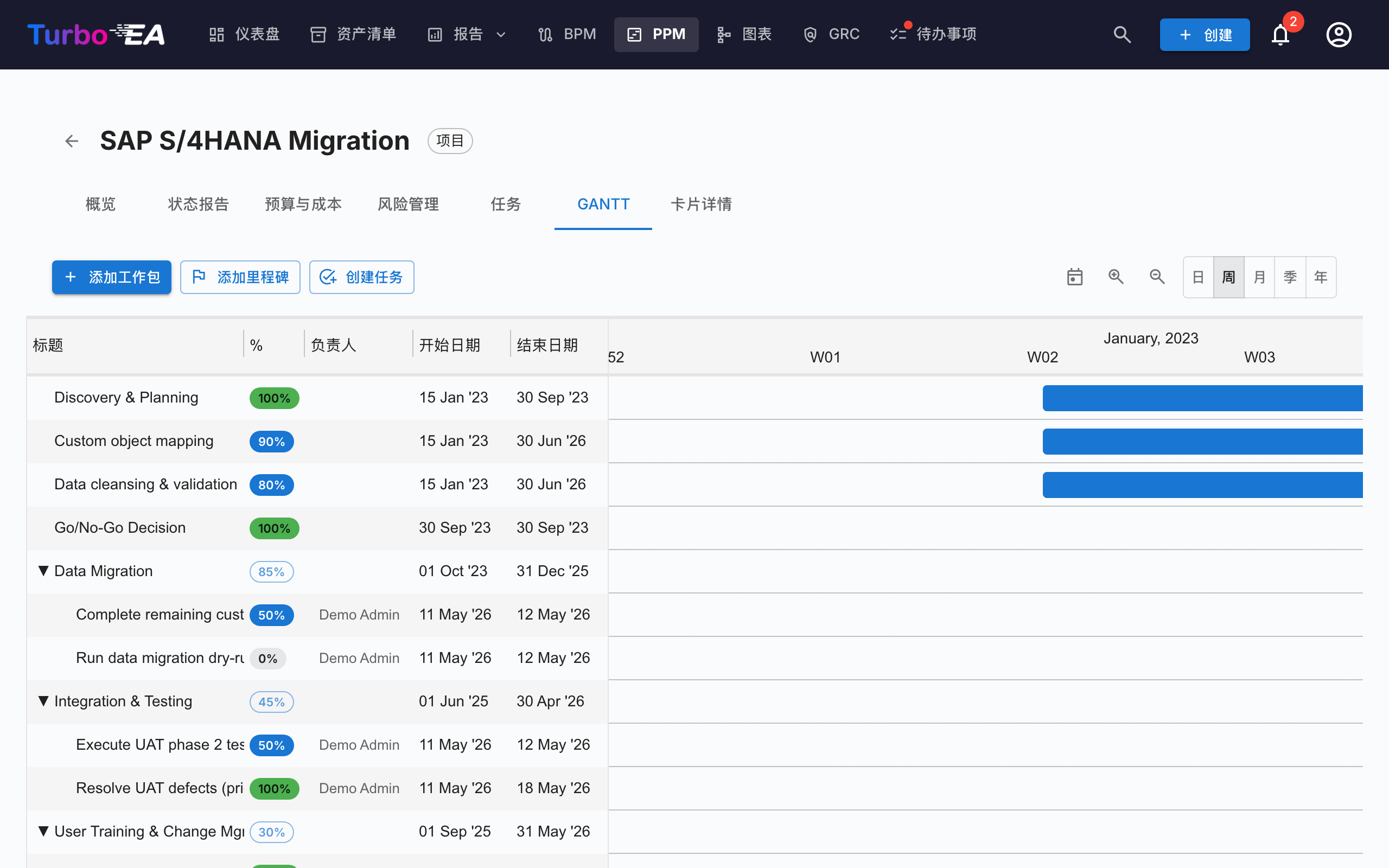The height and width of the screenshot is (868, 1389).
Task: Switch timeline scale to 周 (week)
Action: tap(1229, 277)
